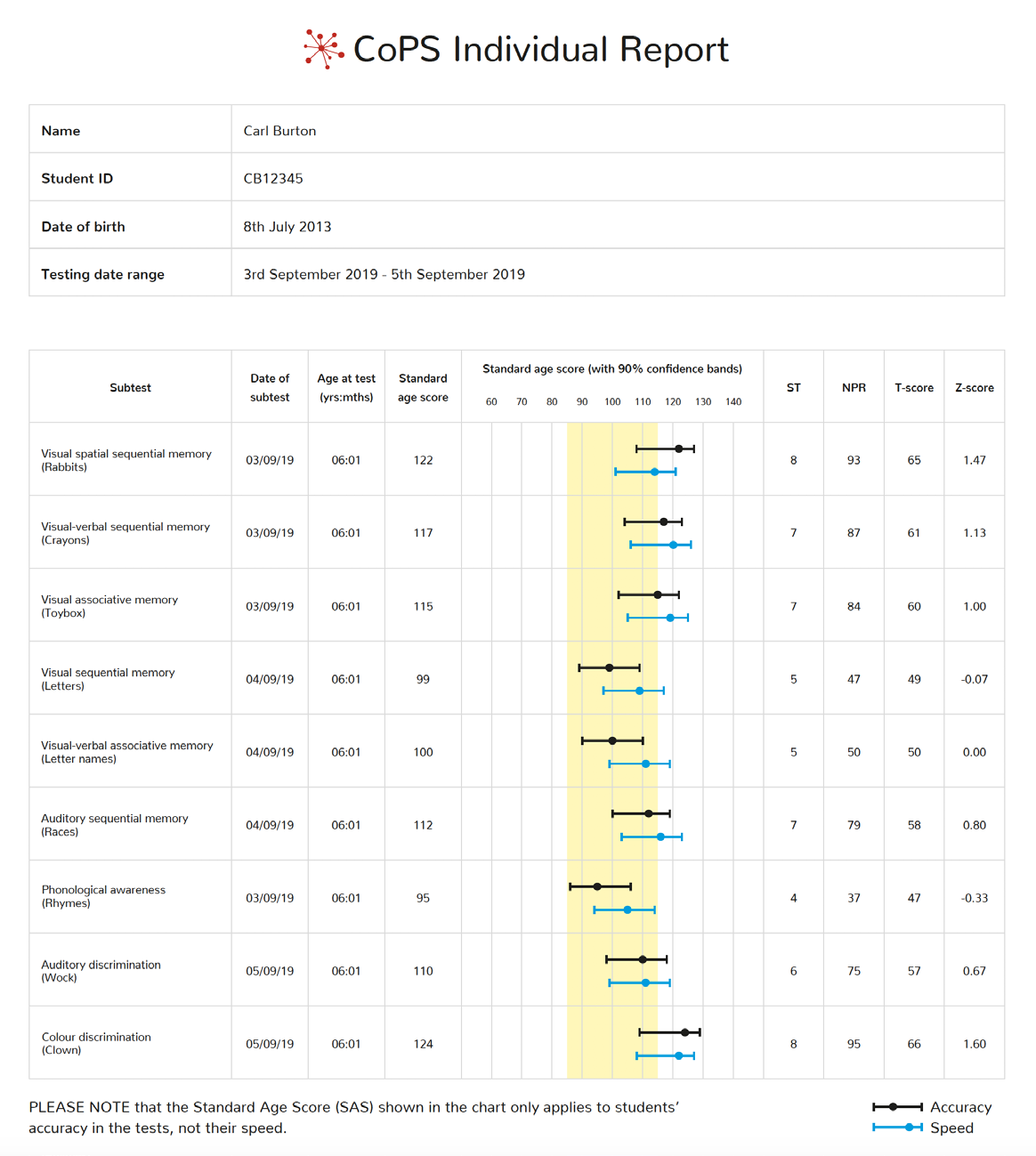
Task: Click the ST column header
Action: (x=793, y=387)
